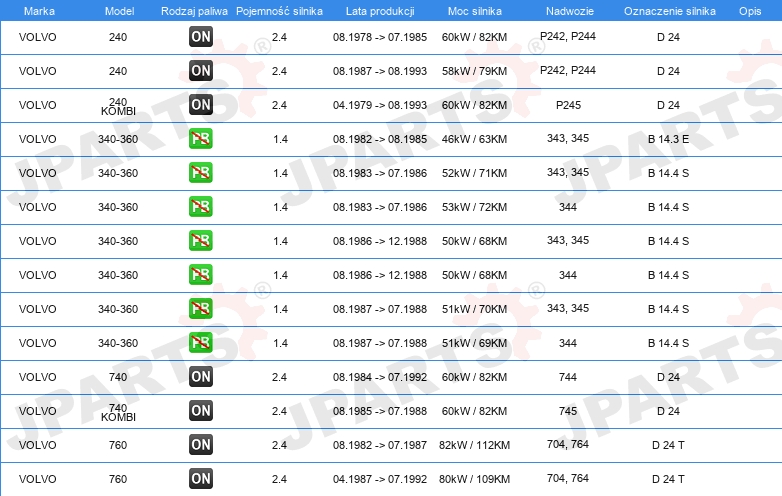Viewport: 782px width, 496px height.
Task: Click the 52kW / 71KM power cell
Action: (474, 173)
